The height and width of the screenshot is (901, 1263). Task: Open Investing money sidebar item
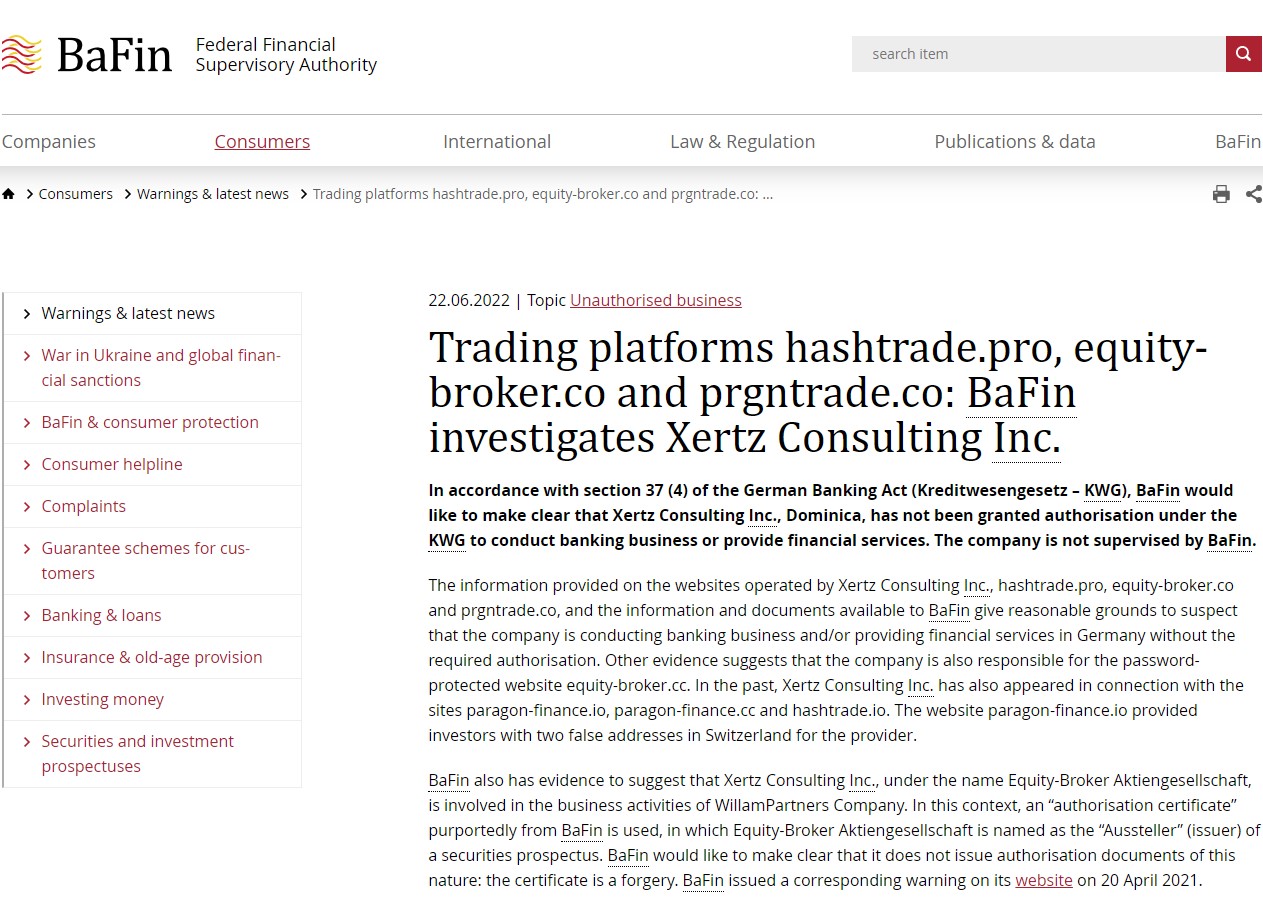[x=103, y=699]
